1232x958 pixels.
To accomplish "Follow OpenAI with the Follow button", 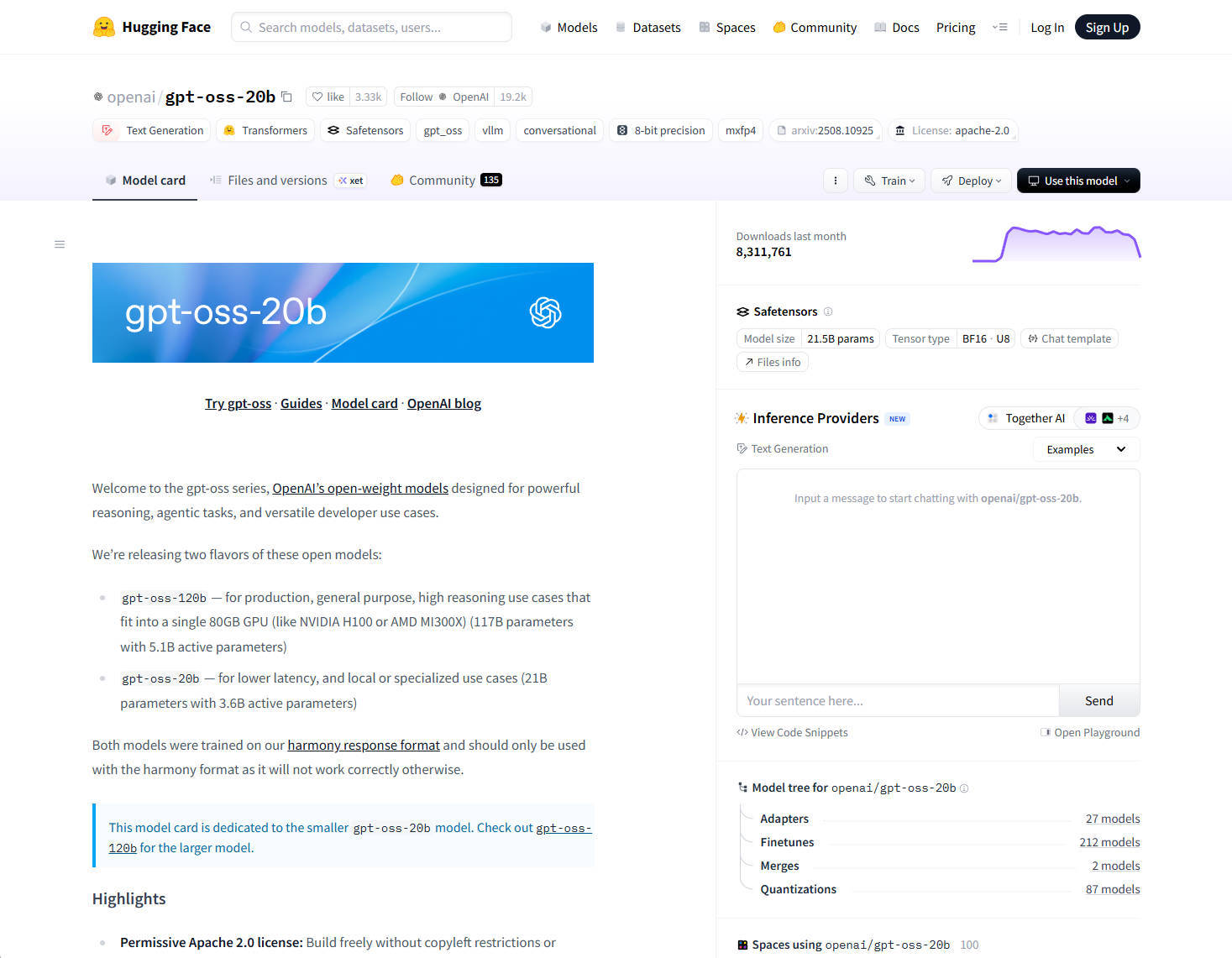I will (443, 97).
